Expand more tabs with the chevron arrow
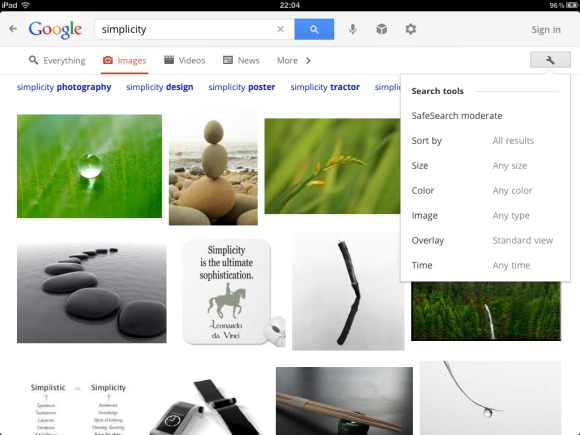Image resolution: width=580 pixels, height=435 pixels. pos(308,60)
